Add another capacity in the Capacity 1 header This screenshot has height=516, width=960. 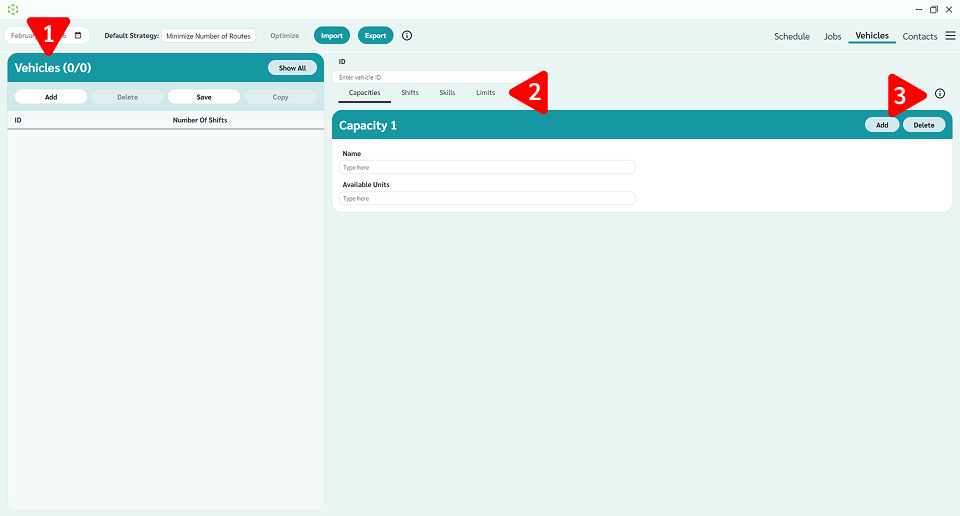(x=881, y=125)
